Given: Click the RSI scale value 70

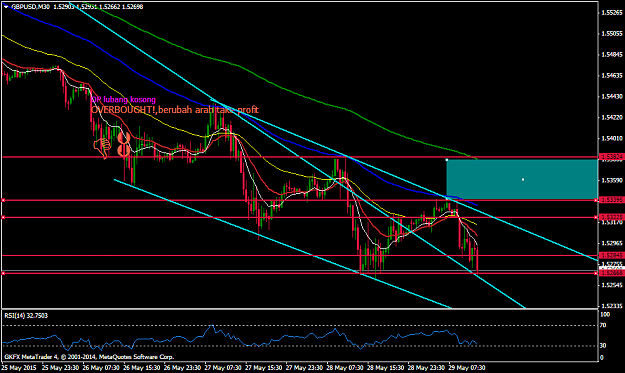Looking at the screenshot, I should tap(603, 326).
